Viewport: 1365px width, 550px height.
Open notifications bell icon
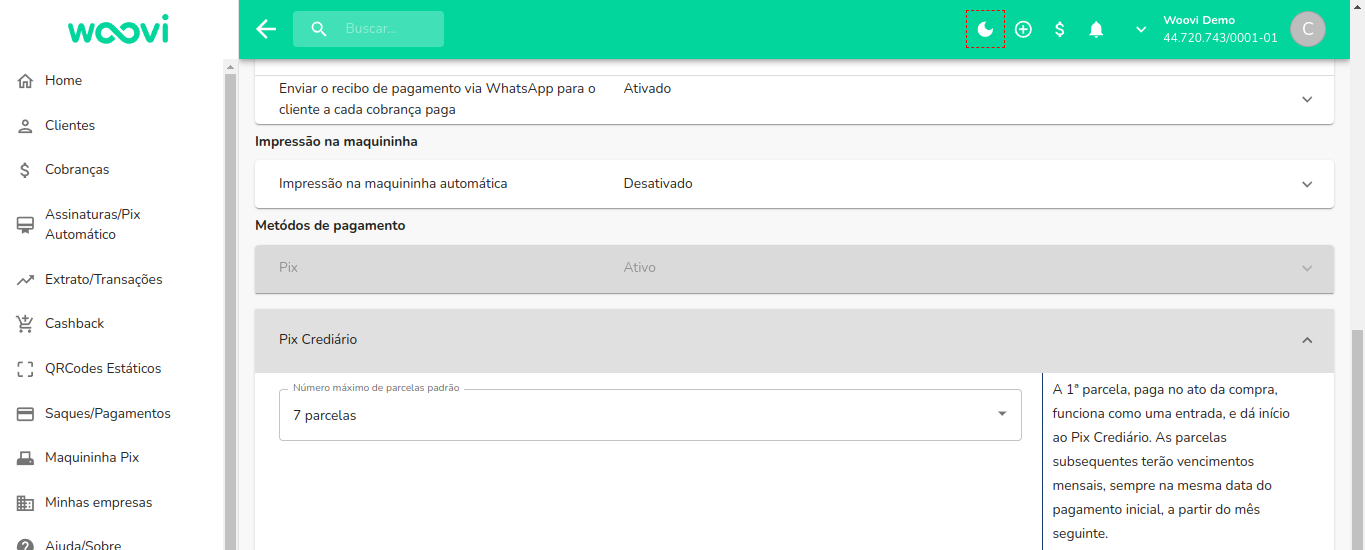coord(1096,29)
